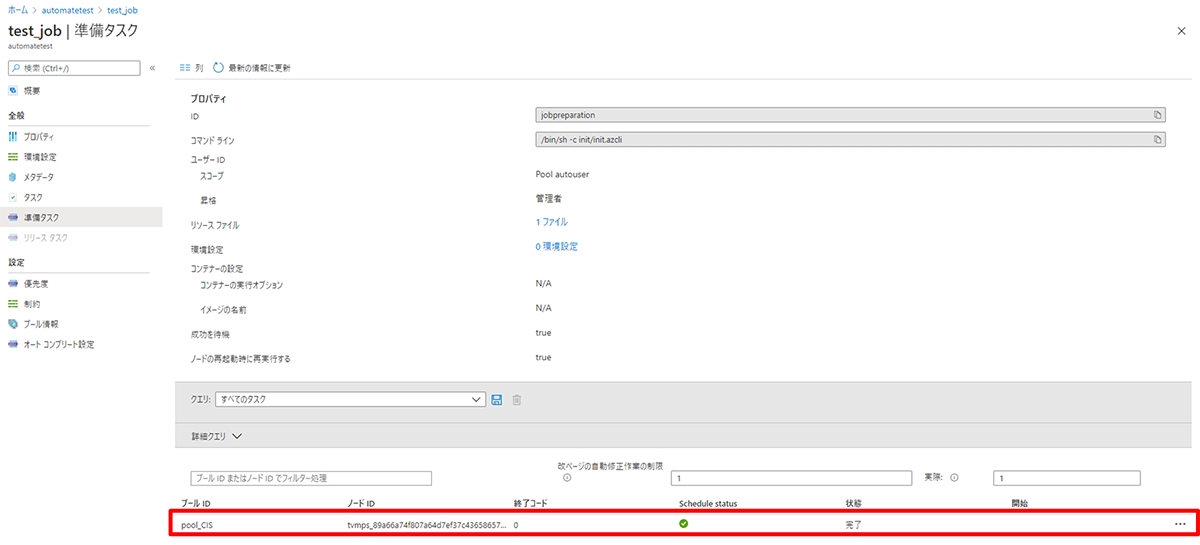1200x545 pixels.
Task: Click info icon next to 実際
Action: (955, 477)
